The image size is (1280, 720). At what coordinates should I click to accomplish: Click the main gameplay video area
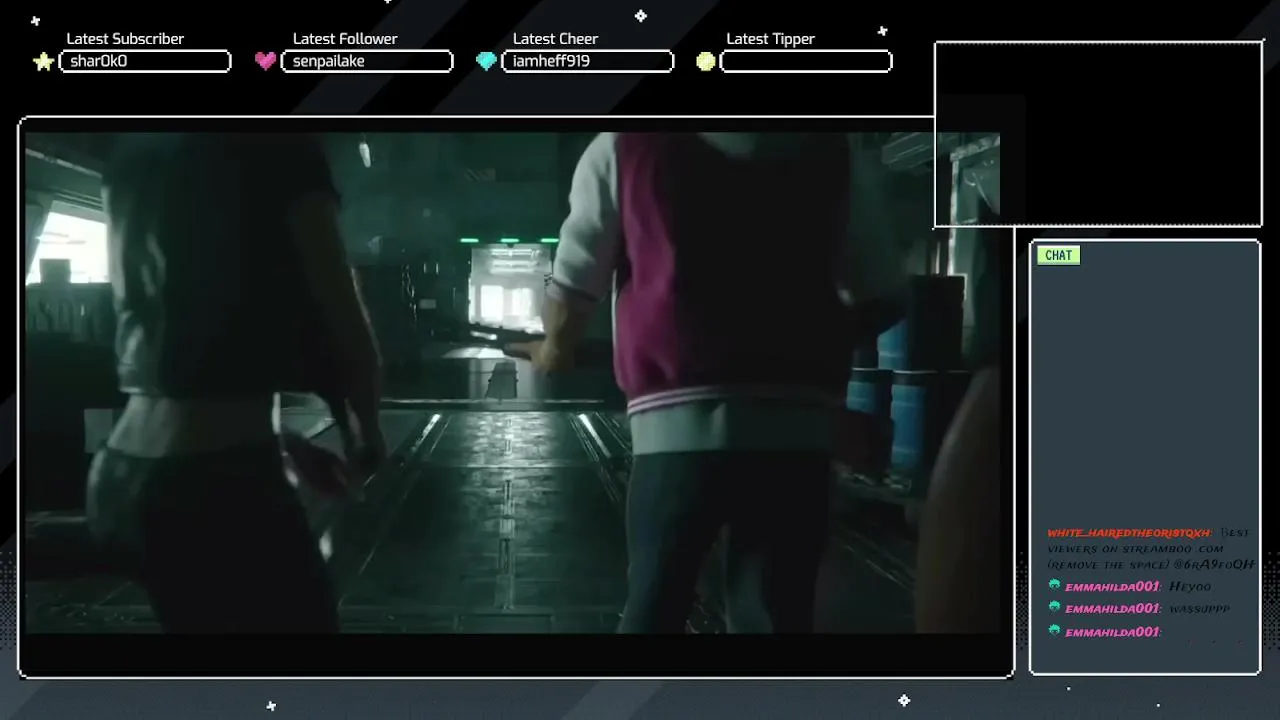[x=512, y=382]
